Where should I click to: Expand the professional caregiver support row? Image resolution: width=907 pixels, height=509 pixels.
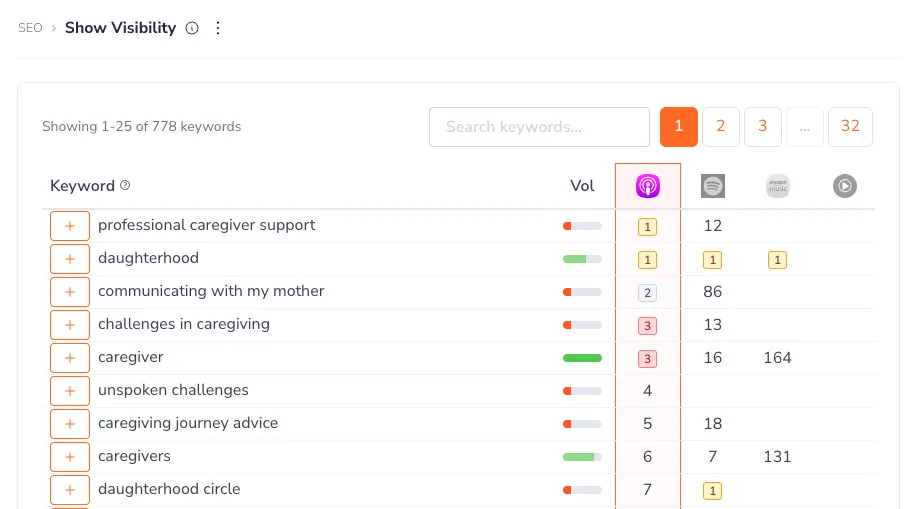[70, 226]
